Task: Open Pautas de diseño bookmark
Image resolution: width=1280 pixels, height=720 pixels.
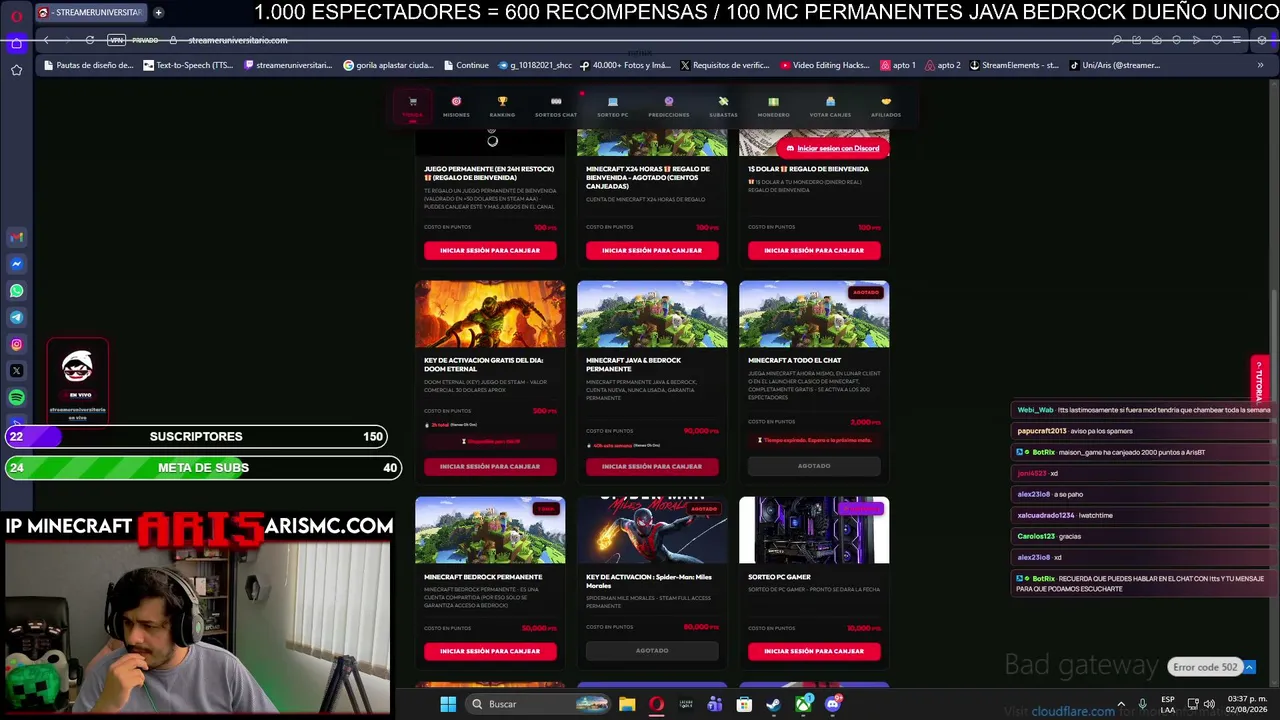Action: 88,65
